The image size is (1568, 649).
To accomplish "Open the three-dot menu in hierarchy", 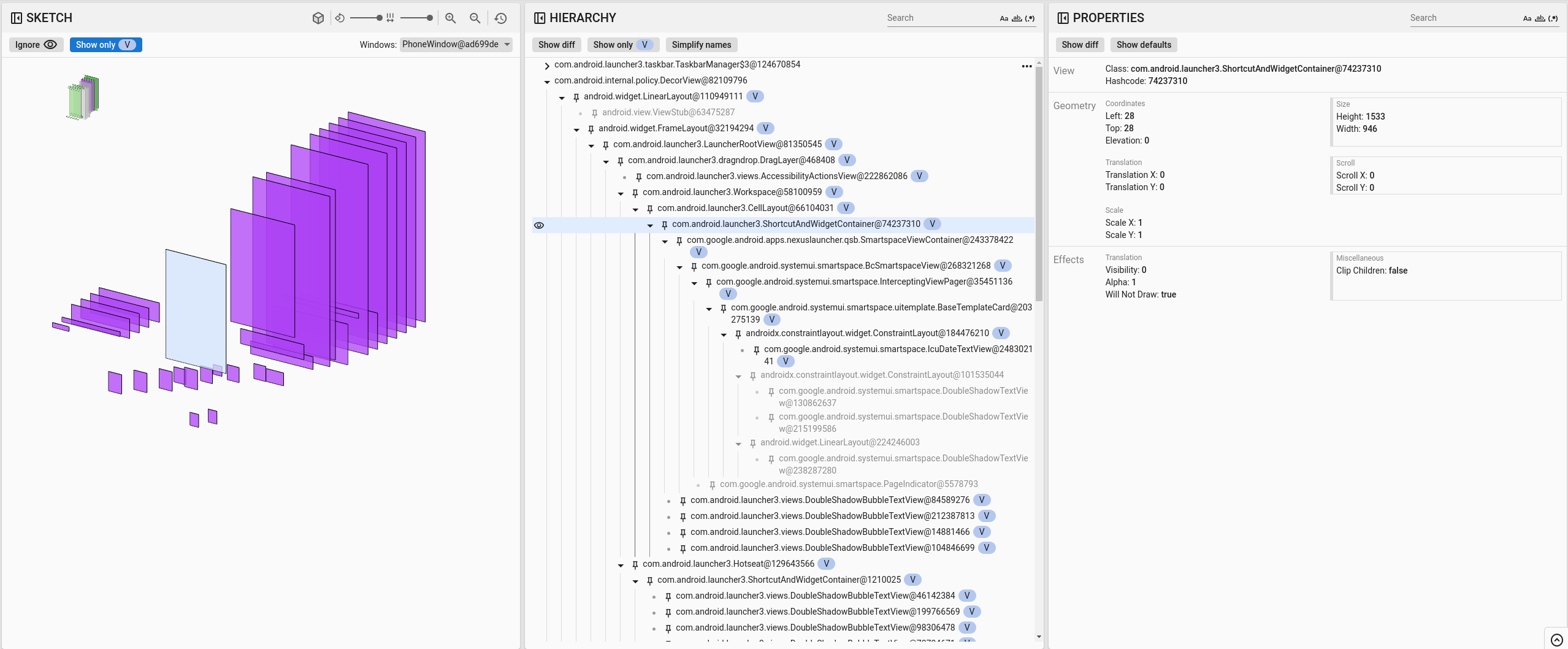I will (1027, 66).
